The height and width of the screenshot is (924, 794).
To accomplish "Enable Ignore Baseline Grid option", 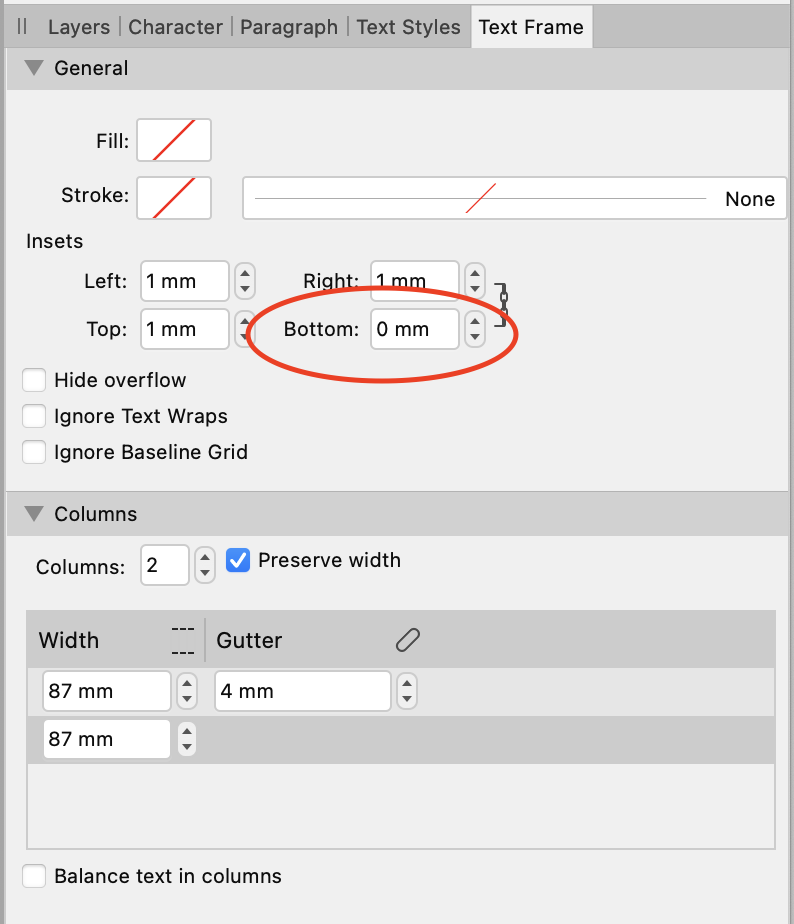I will point(35,452).
